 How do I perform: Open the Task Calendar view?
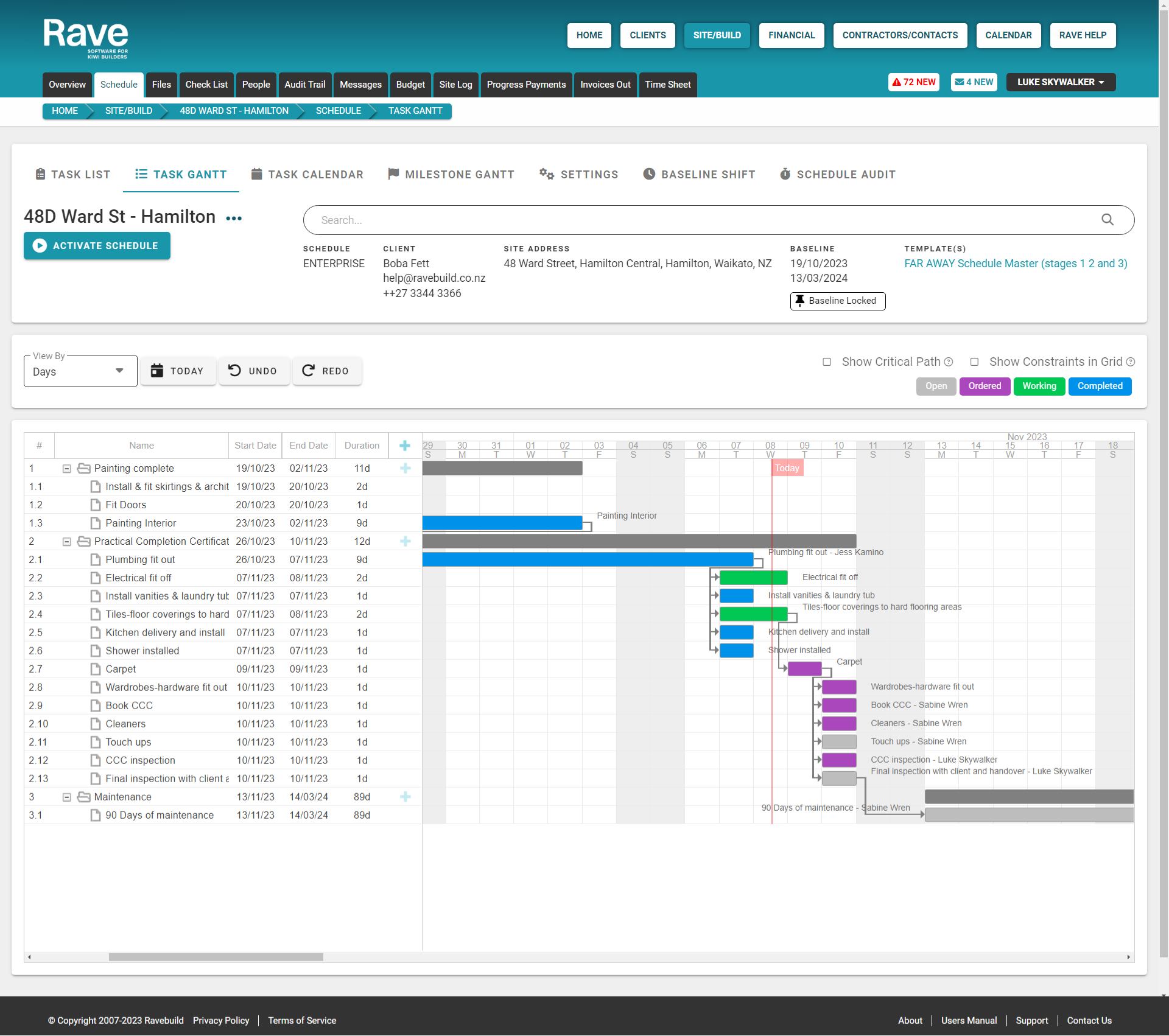pos(307,175)
